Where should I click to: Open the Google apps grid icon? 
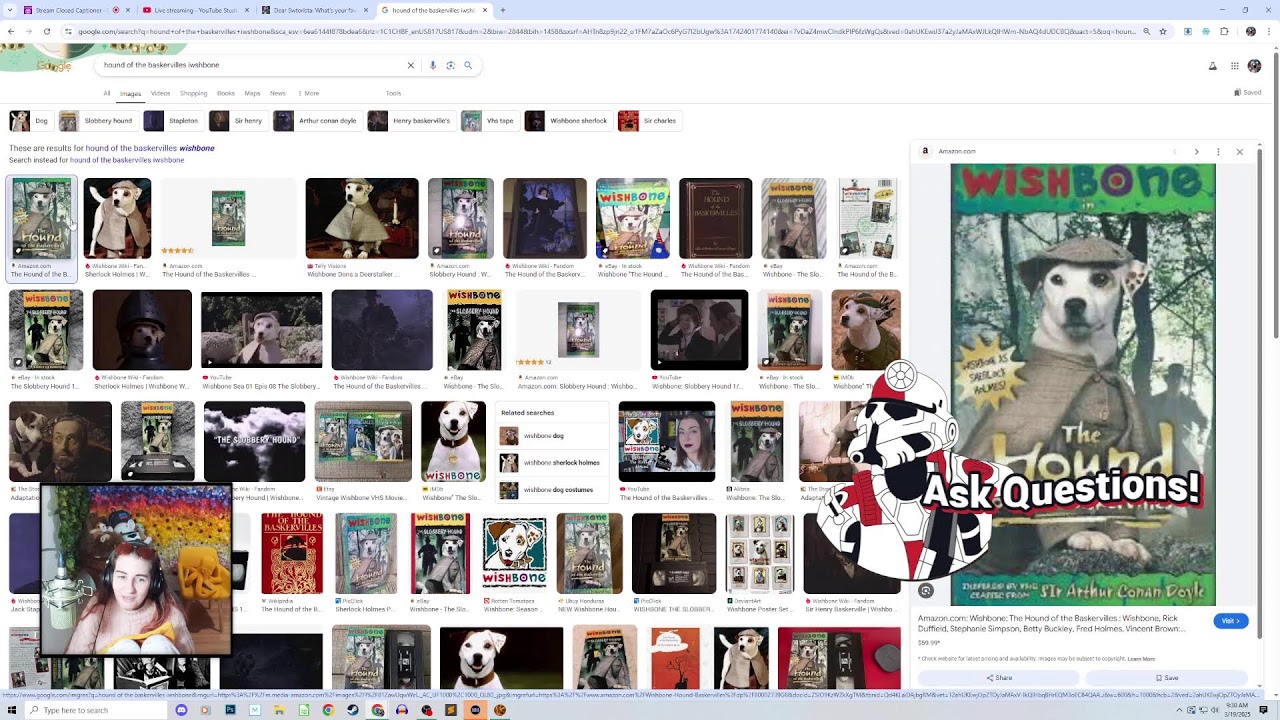click(x=1235, y=66)
